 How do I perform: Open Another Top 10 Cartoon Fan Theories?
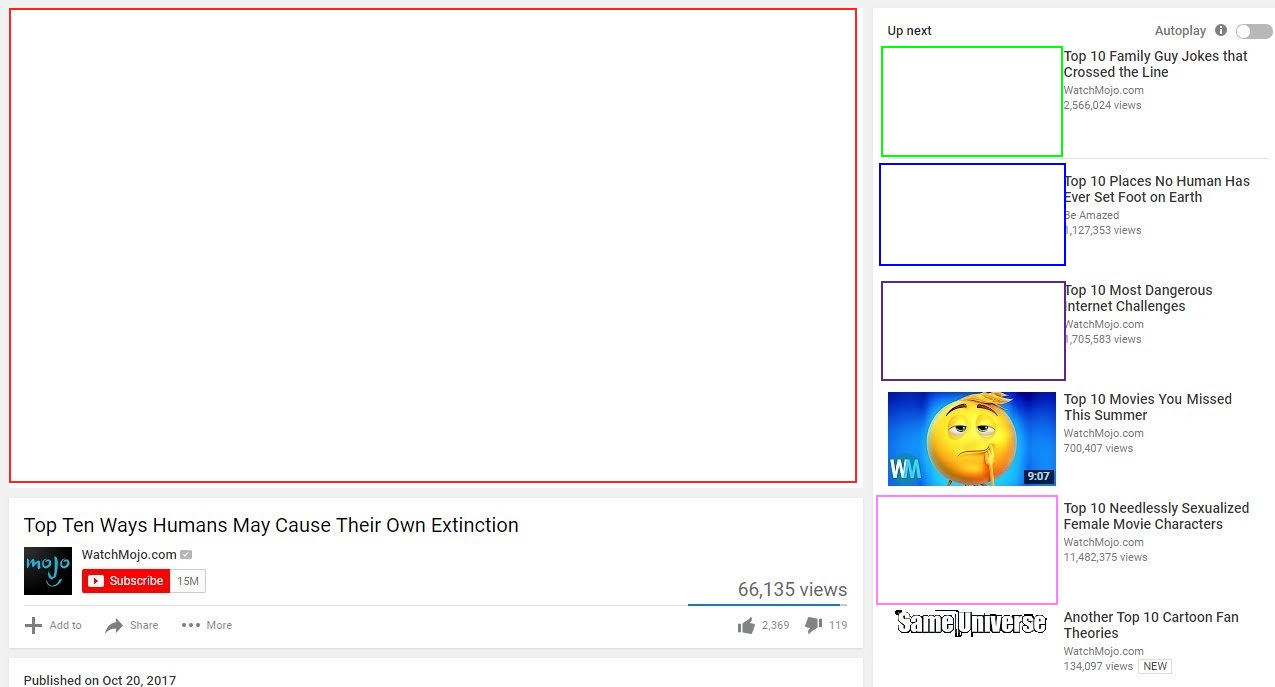tap(1151, 625)
